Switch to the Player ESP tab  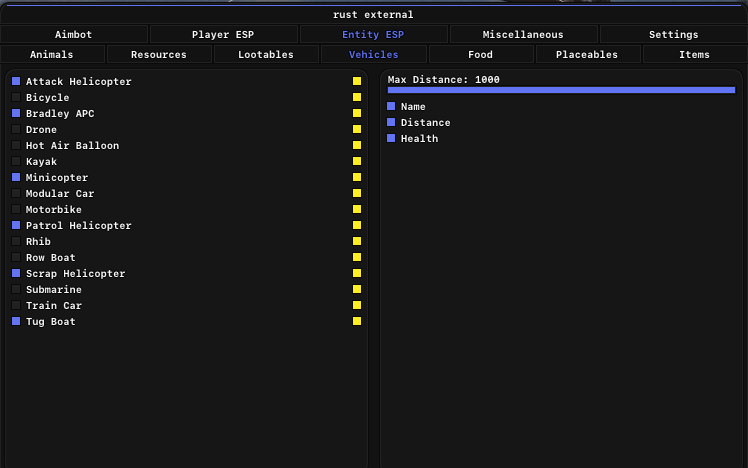coord(223,34)
